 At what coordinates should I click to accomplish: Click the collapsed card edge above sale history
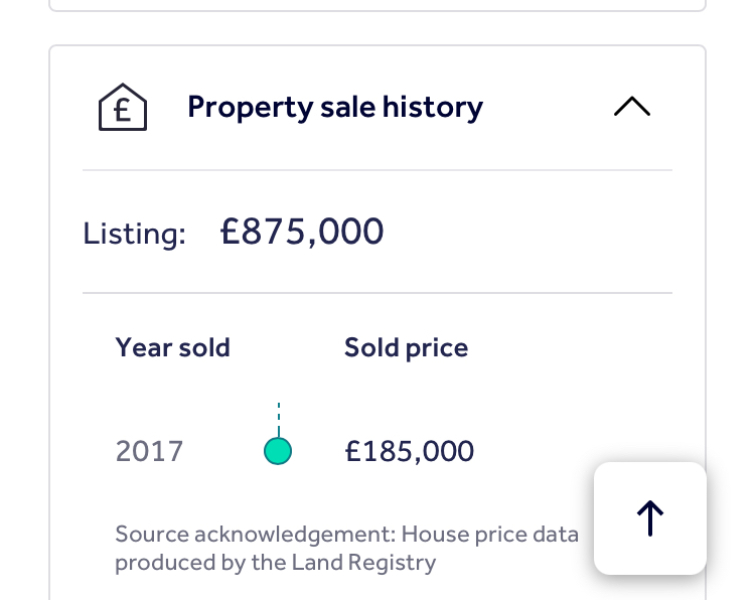377,9
